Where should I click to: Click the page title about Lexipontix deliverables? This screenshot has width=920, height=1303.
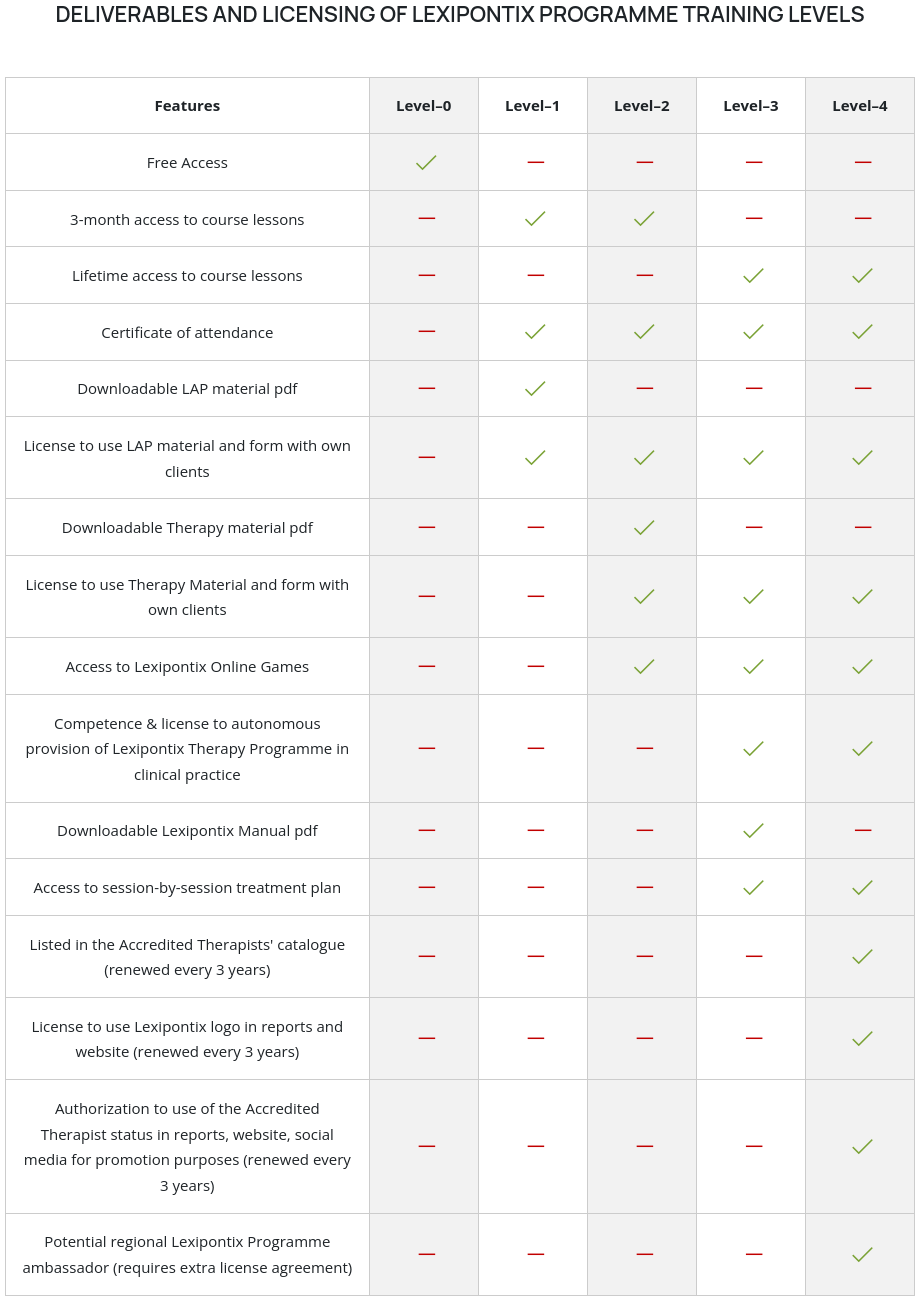(x=460, y=15)
